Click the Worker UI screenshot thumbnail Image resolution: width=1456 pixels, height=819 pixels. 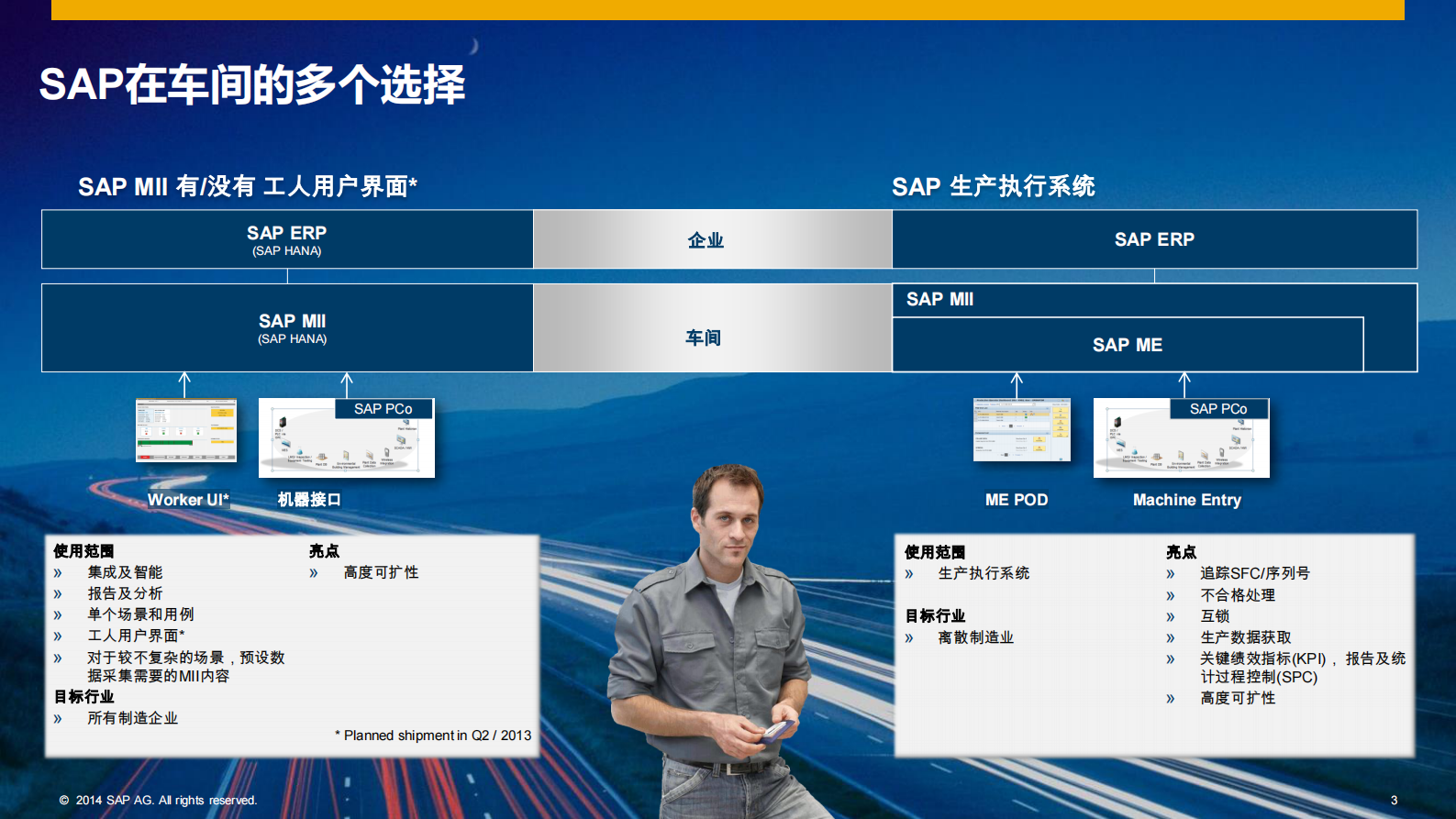click(186, 430)
